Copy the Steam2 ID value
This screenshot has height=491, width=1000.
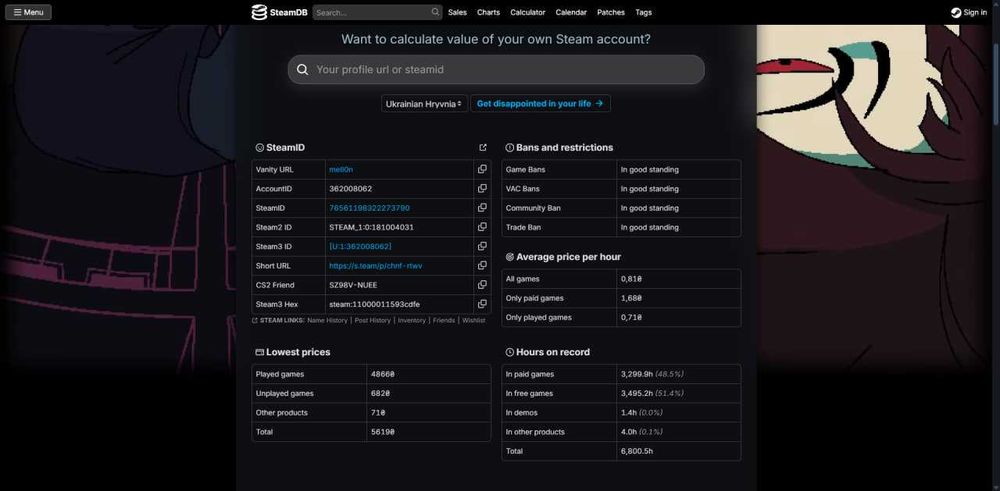coord(482,226)
